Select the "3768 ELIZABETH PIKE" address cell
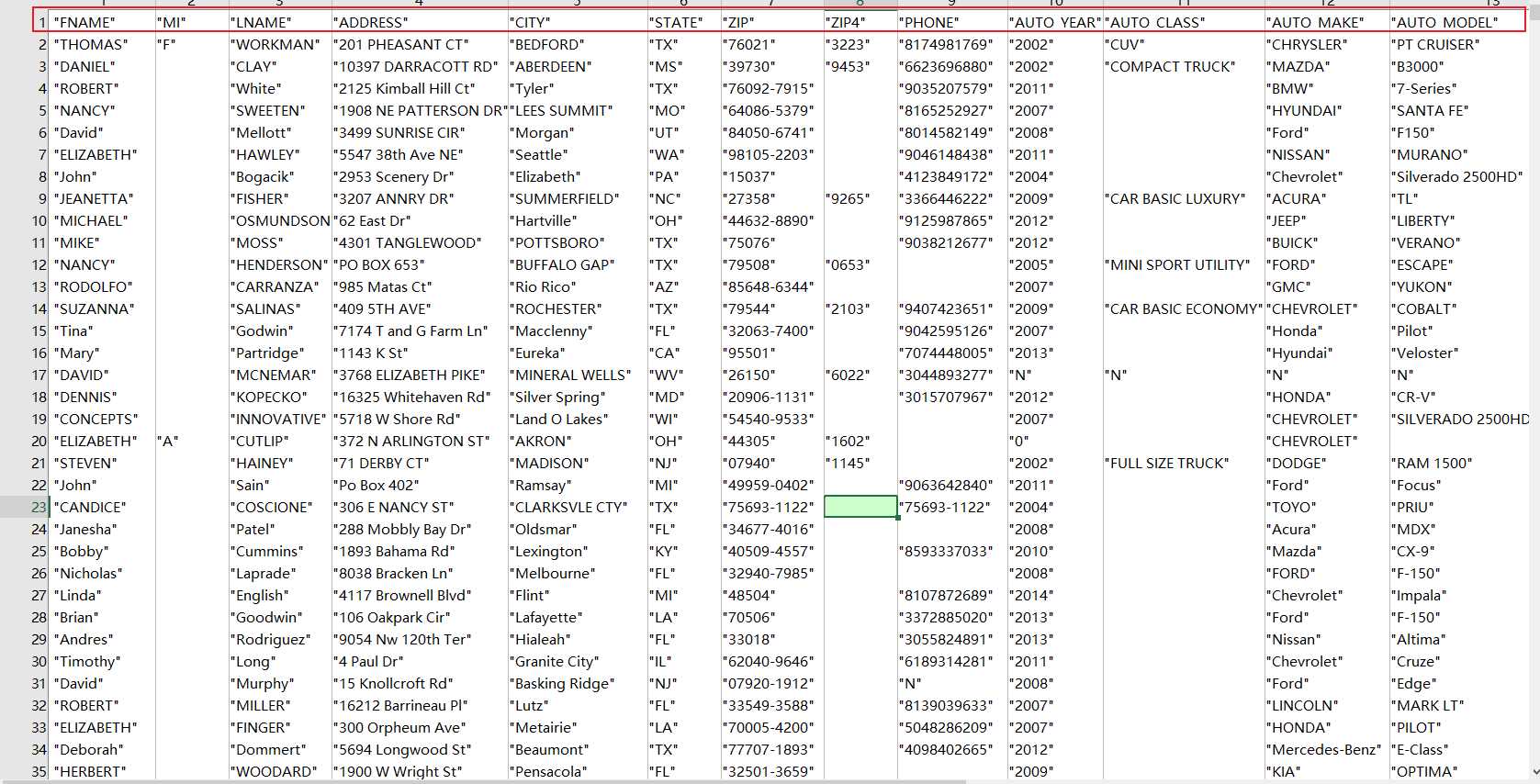This screenshot has height=784, width=1540. pos(420,375)
